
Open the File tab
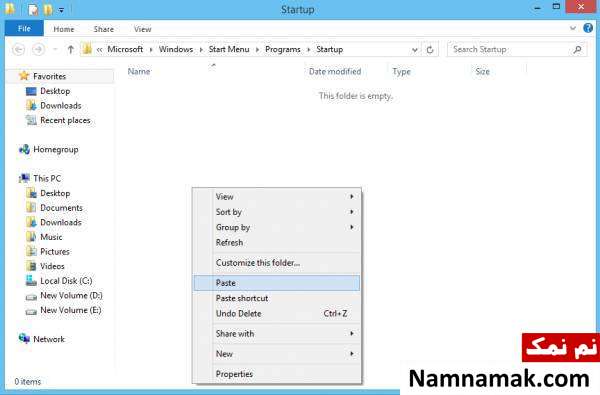click(24, 29)
